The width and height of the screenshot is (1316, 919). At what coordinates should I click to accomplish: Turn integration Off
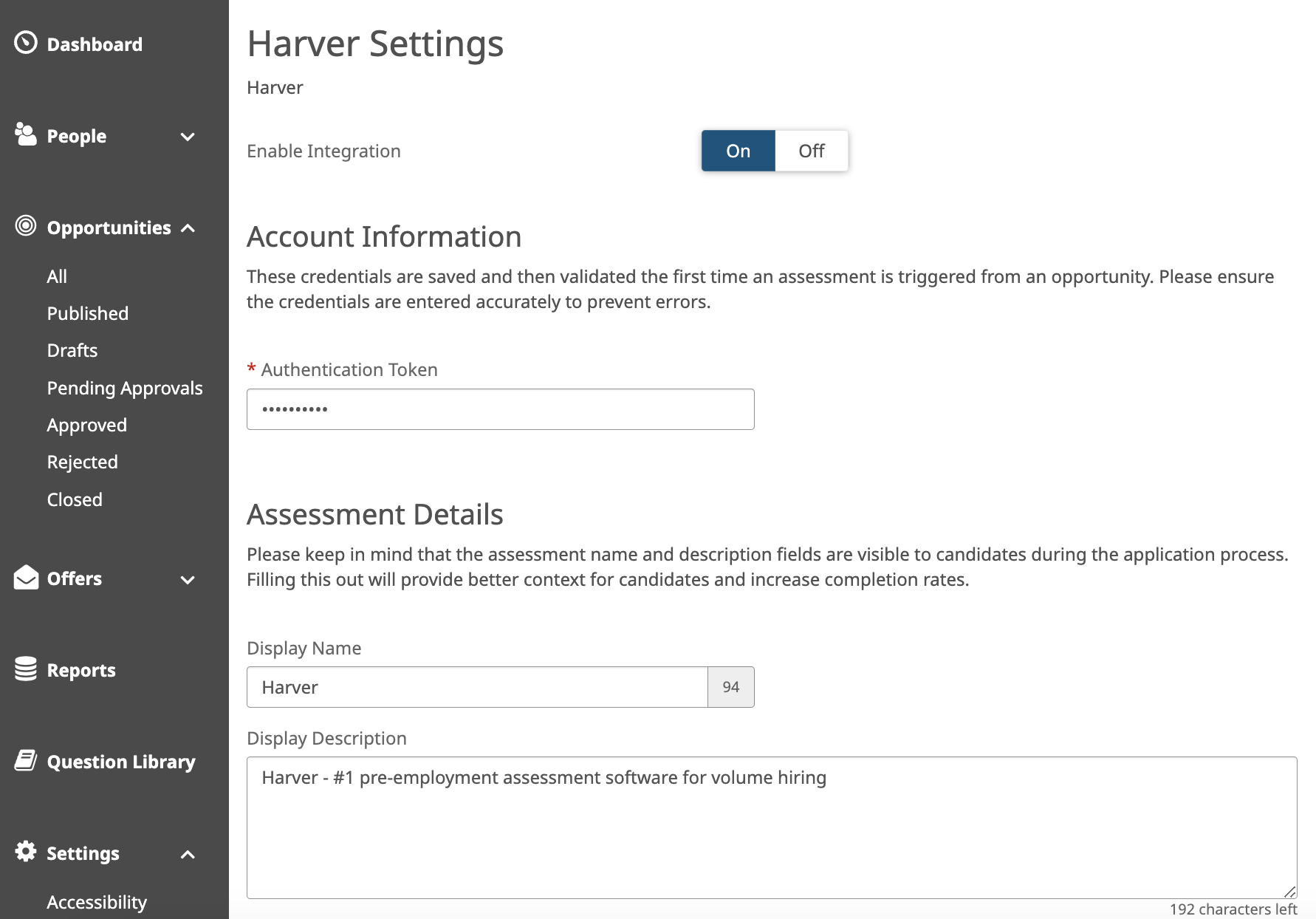coord(812,151)
